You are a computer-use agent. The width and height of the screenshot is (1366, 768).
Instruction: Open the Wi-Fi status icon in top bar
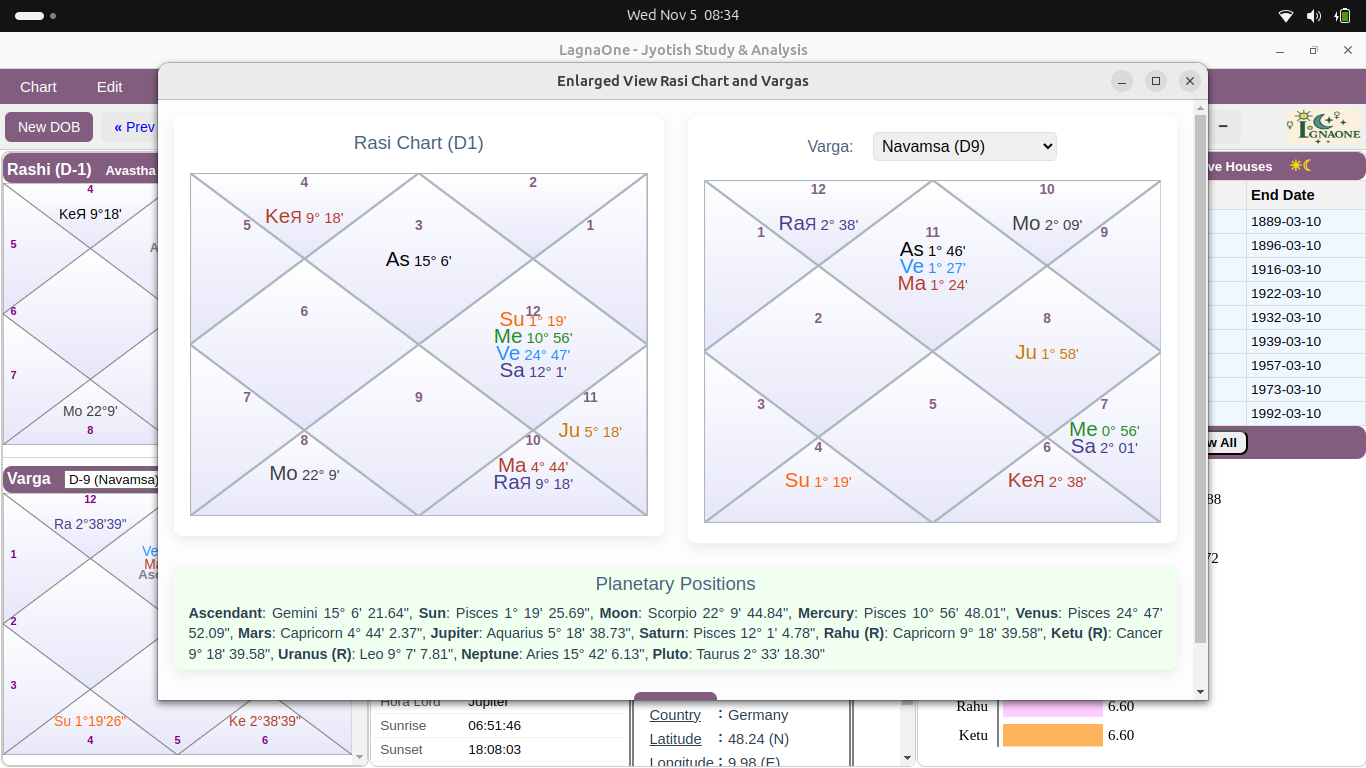1286,15
